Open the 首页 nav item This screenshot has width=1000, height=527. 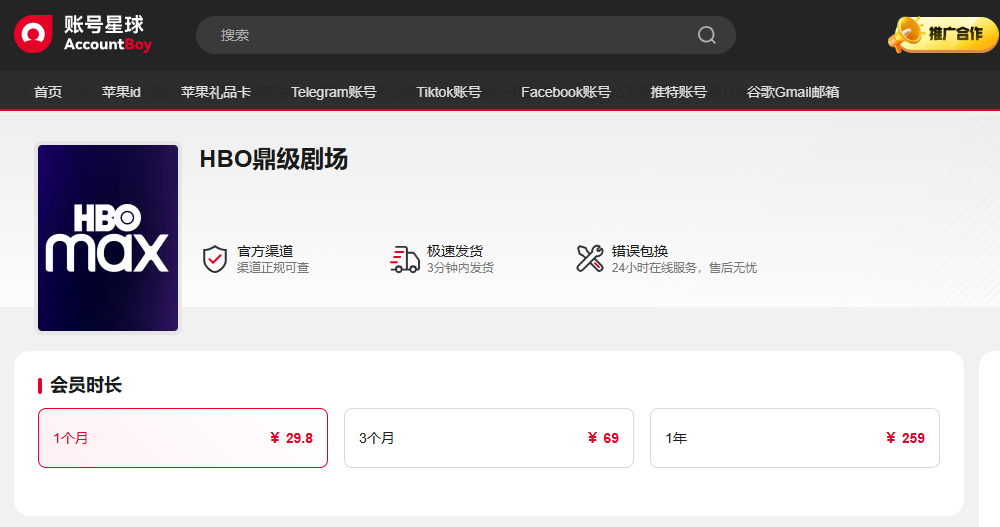tap(48, 92)
